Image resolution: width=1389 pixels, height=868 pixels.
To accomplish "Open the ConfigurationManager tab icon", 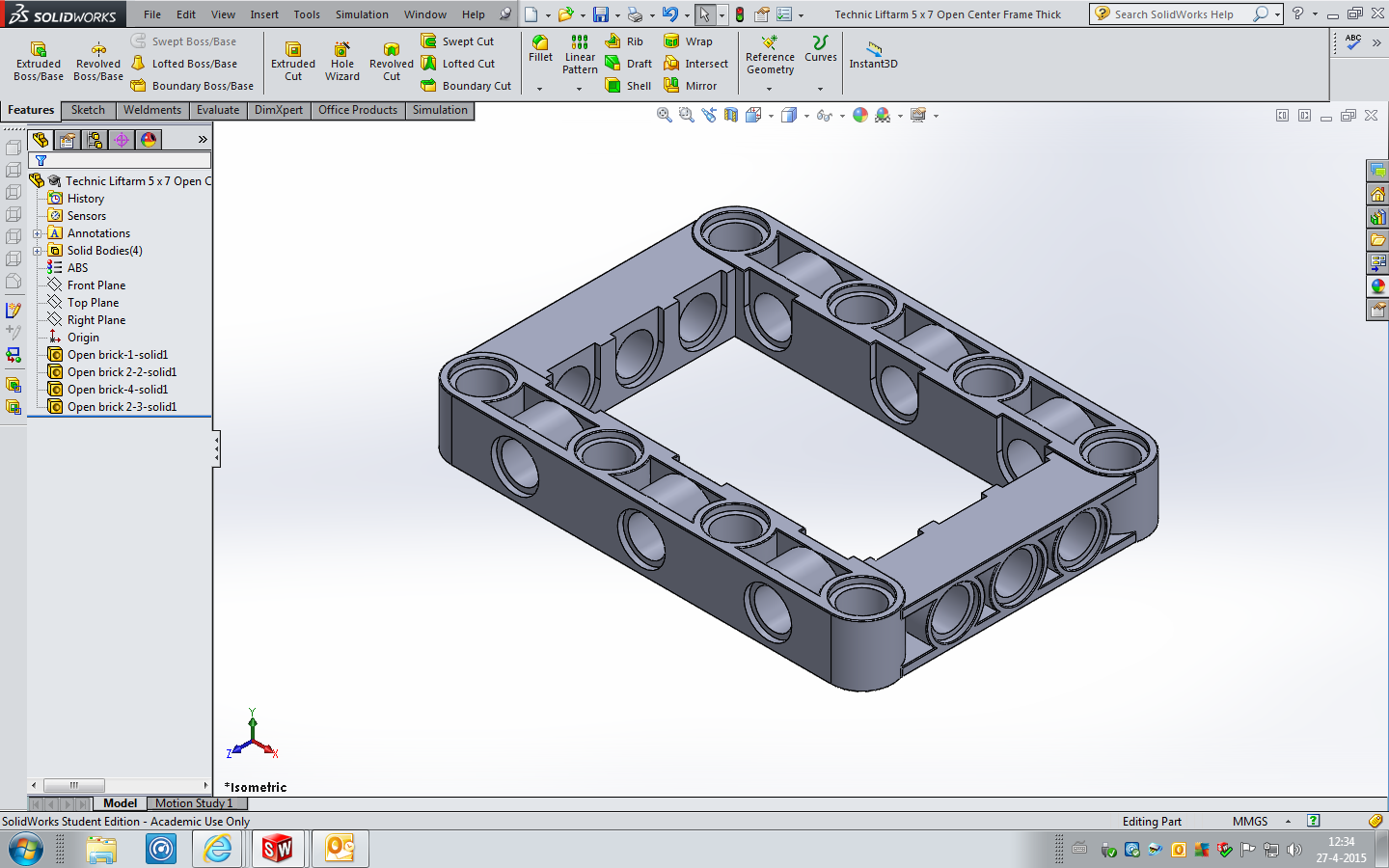I will 95,140.
